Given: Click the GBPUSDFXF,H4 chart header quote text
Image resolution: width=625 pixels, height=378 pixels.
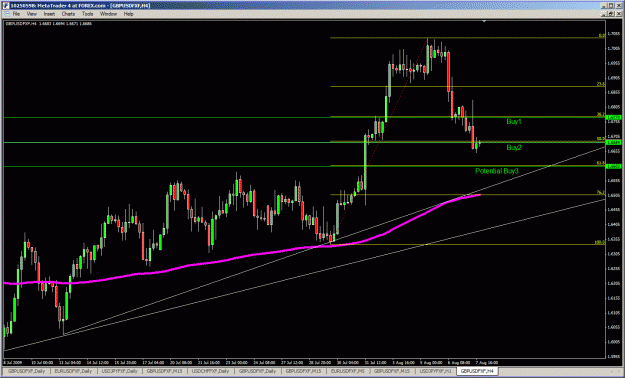Looking at the screenshot, I should [x=48, y=24].
